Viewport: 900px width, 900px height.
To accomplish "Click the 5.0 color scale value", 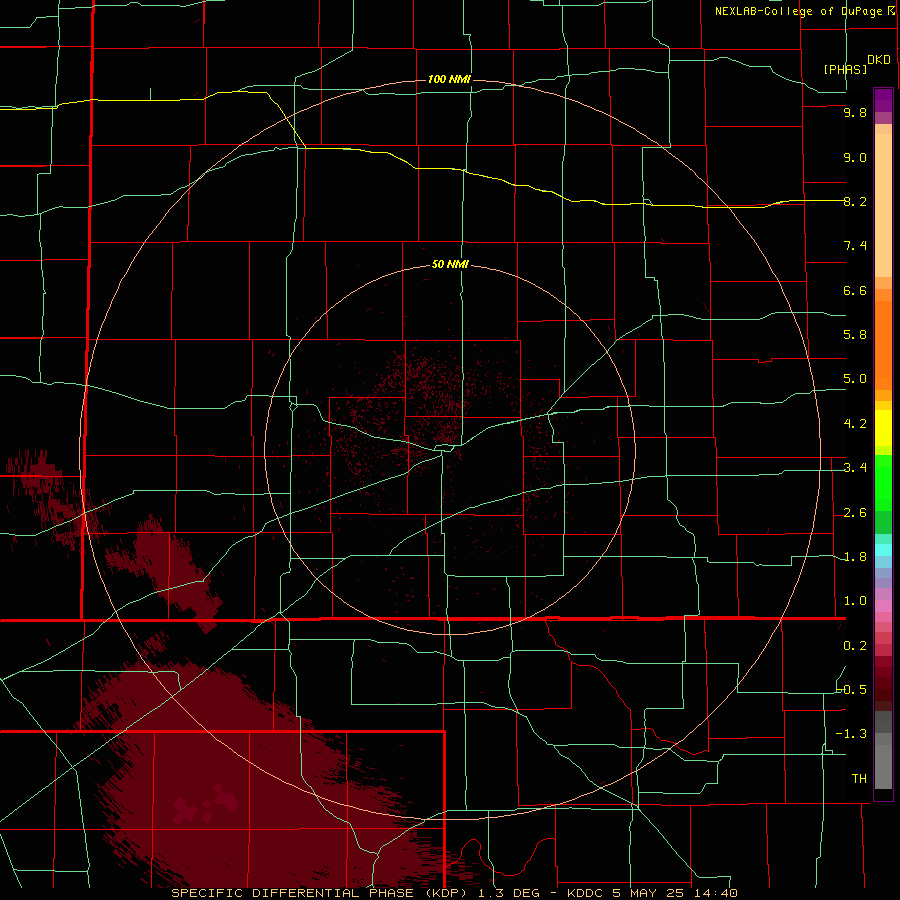I will click(x=855, y=379).
